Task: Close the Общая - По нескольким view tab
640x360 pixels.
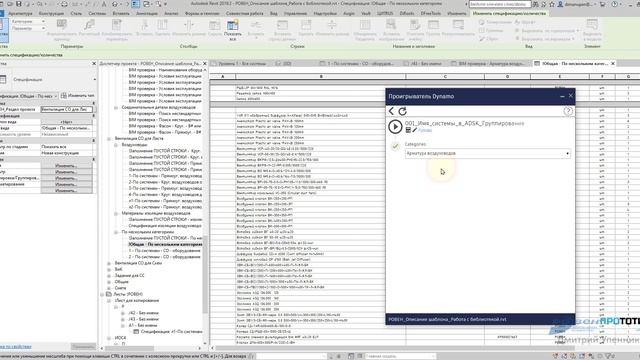Action: point(613,64)
